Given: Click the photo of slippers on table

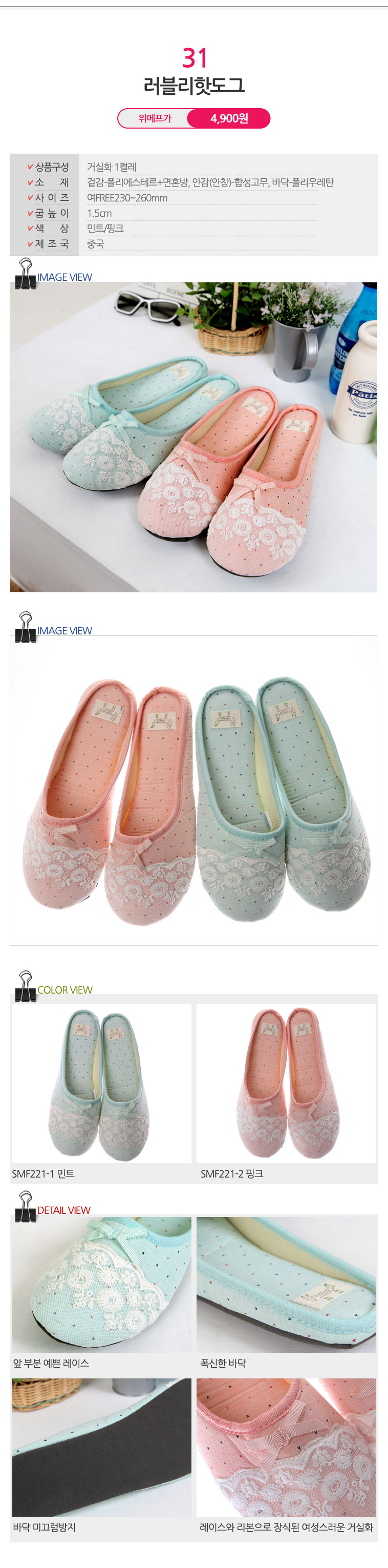Looking at the screenshot, I should [x=194, y=437].
